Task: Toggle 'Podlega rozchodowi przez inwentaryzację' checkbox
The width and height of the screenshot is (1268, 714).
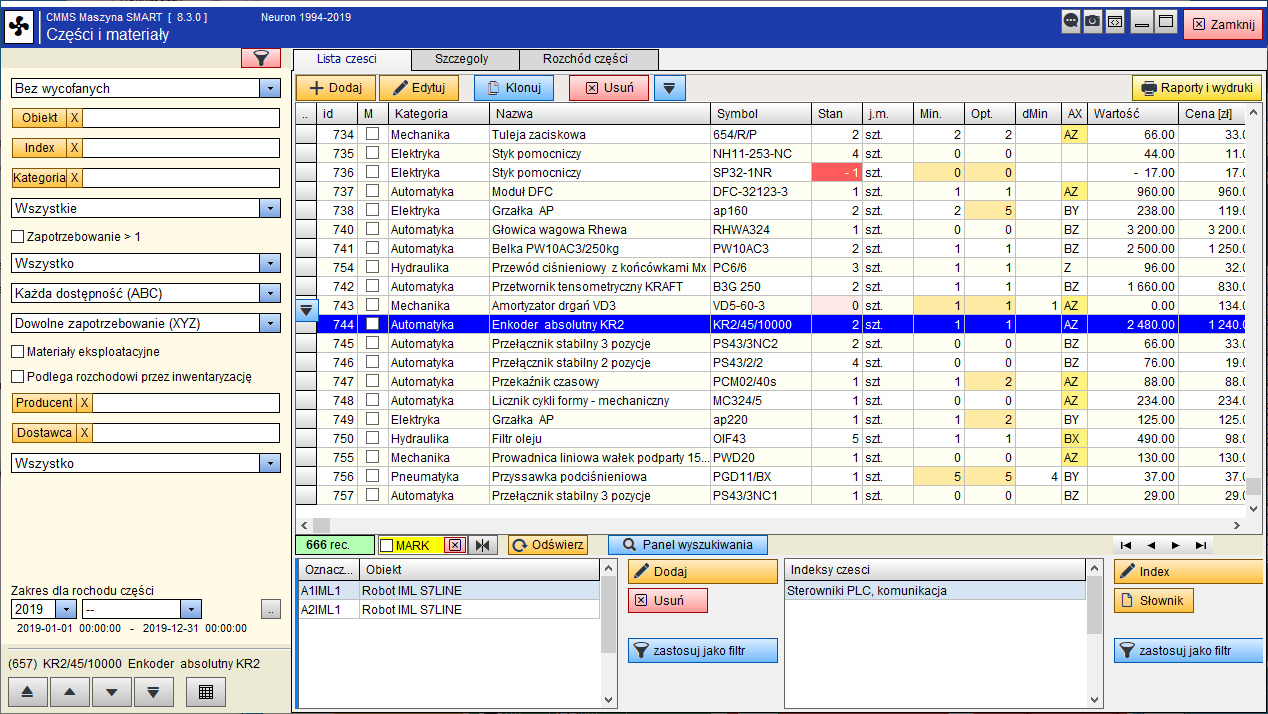Action: 17,377
